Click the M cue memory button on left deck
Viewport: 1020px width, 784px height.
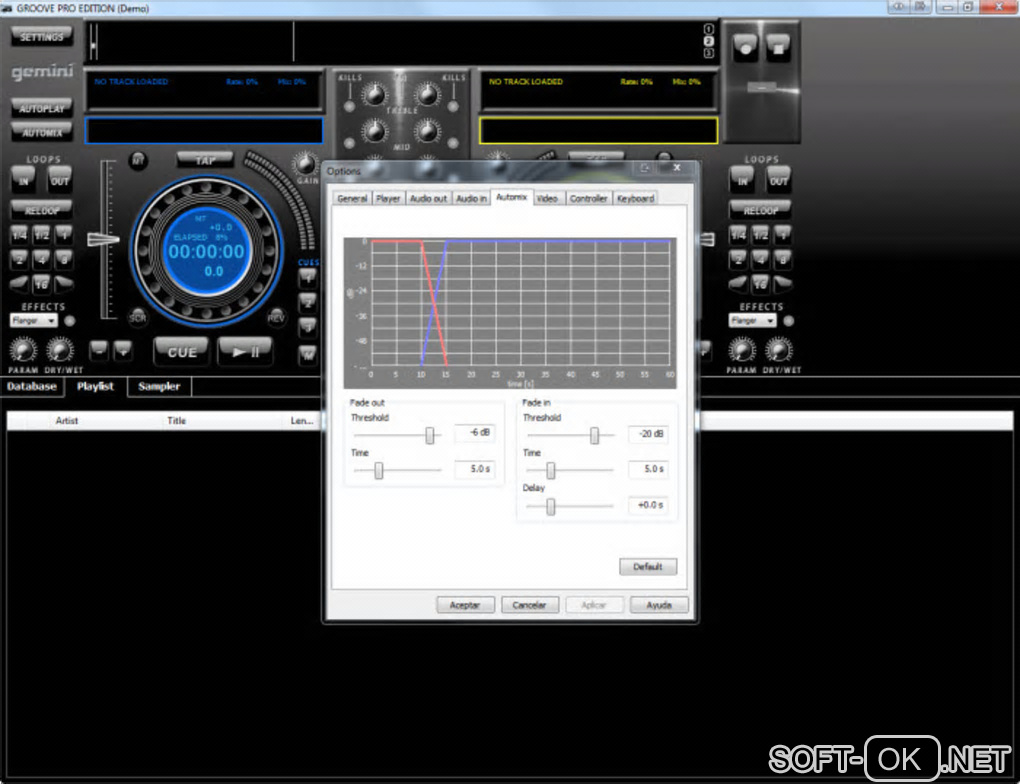tap(308, 353)
